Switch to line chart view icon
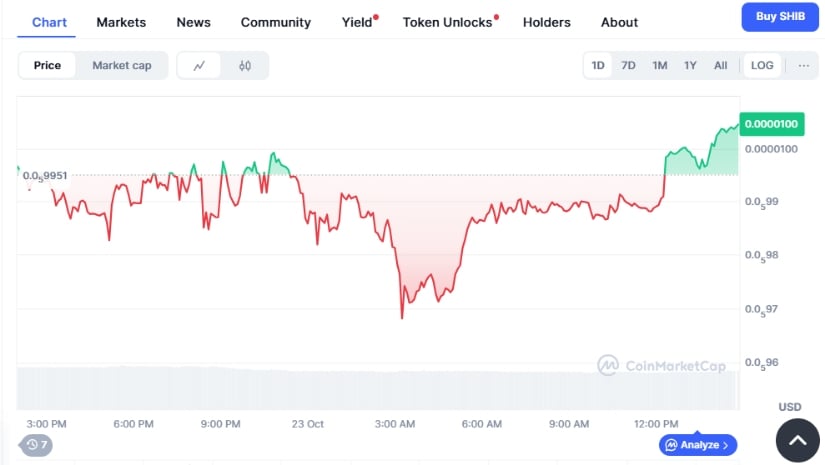825x465 pixels. (x=200, y=65)
